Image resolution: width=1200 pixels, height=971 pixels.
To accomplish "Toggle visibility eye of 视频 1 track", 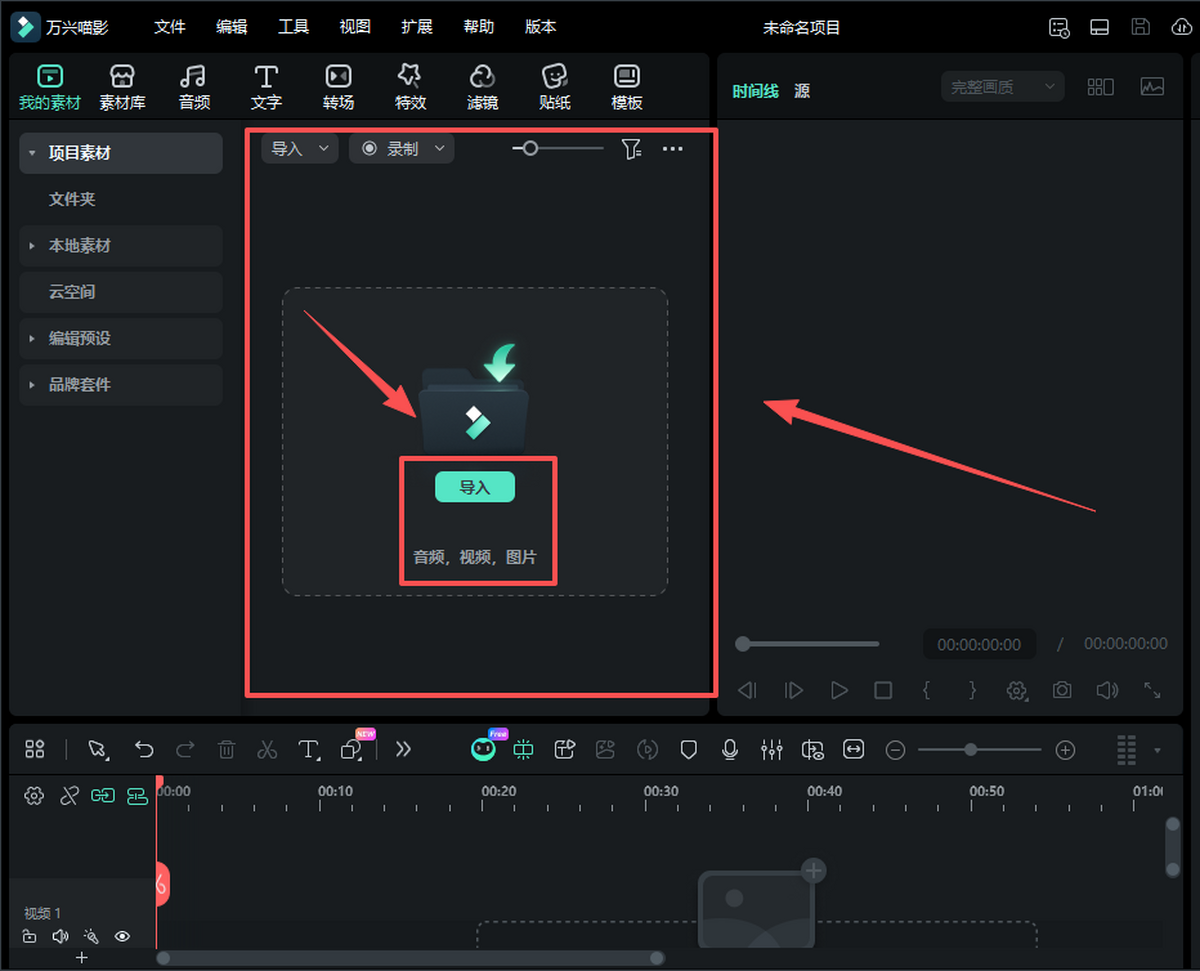I will [x=122, y=937].
